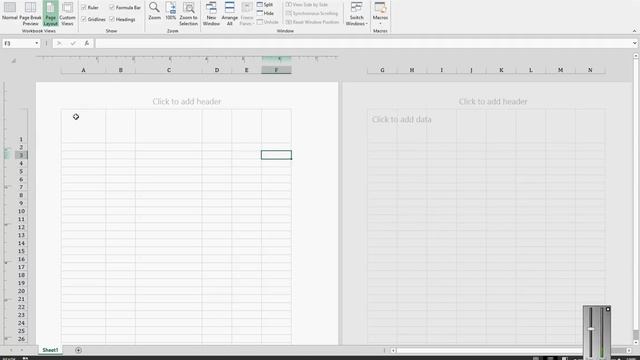Expand the formula bar
The height and width of the screenshot is (360, 640).
635,43
